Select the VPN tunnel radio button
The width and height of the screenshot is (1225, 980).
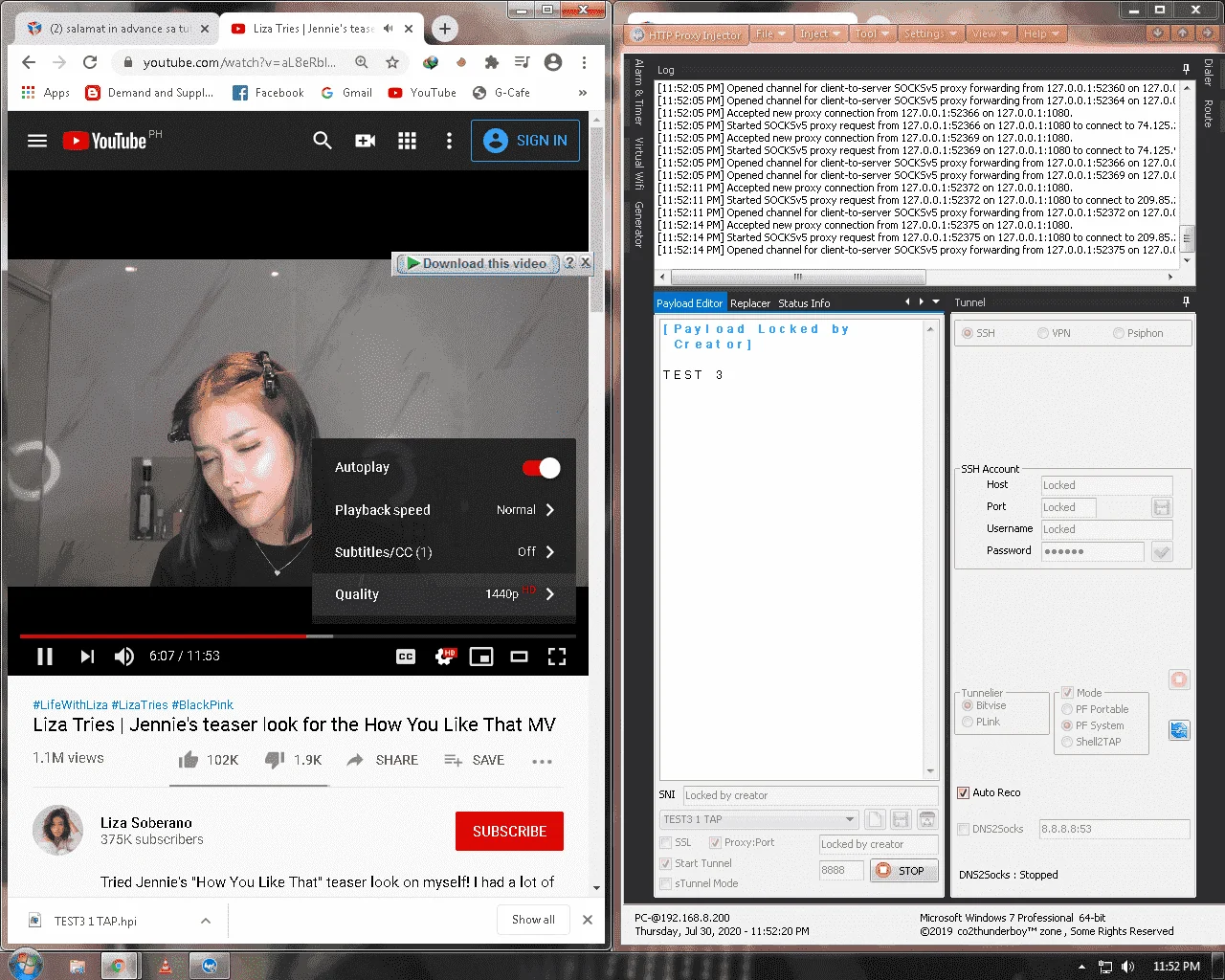tap(1042, 333)
